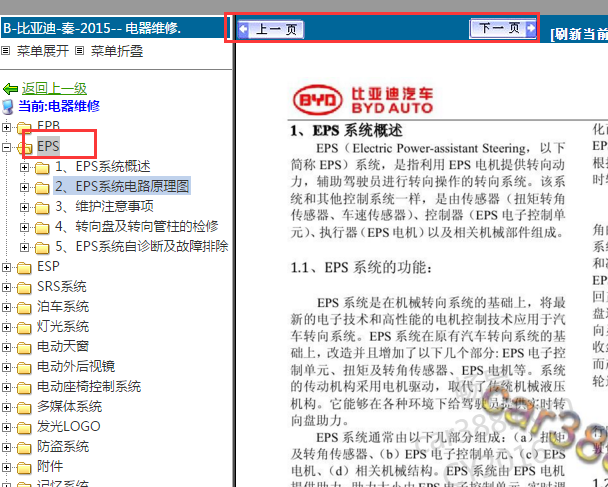This screenshot has height=487, width=608.
Task: Expand the 5、EPS系统自诊断及故障排除 node
Action: click(24, 247)
